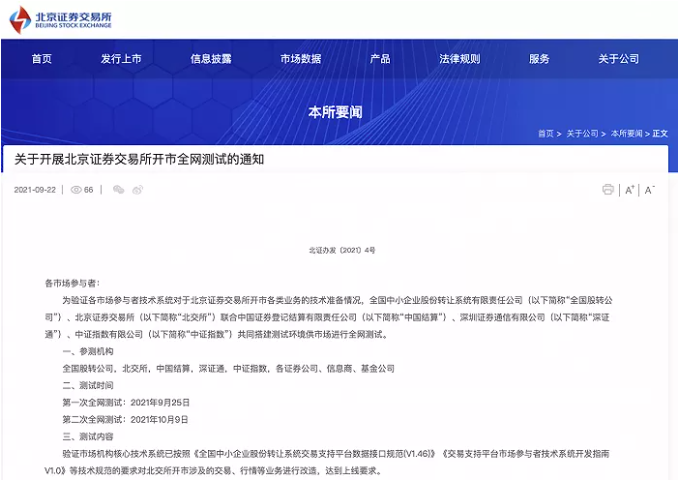The image size is (678, 493).
Task: Click the salutation 各市场参与者：
Action: 72,283
